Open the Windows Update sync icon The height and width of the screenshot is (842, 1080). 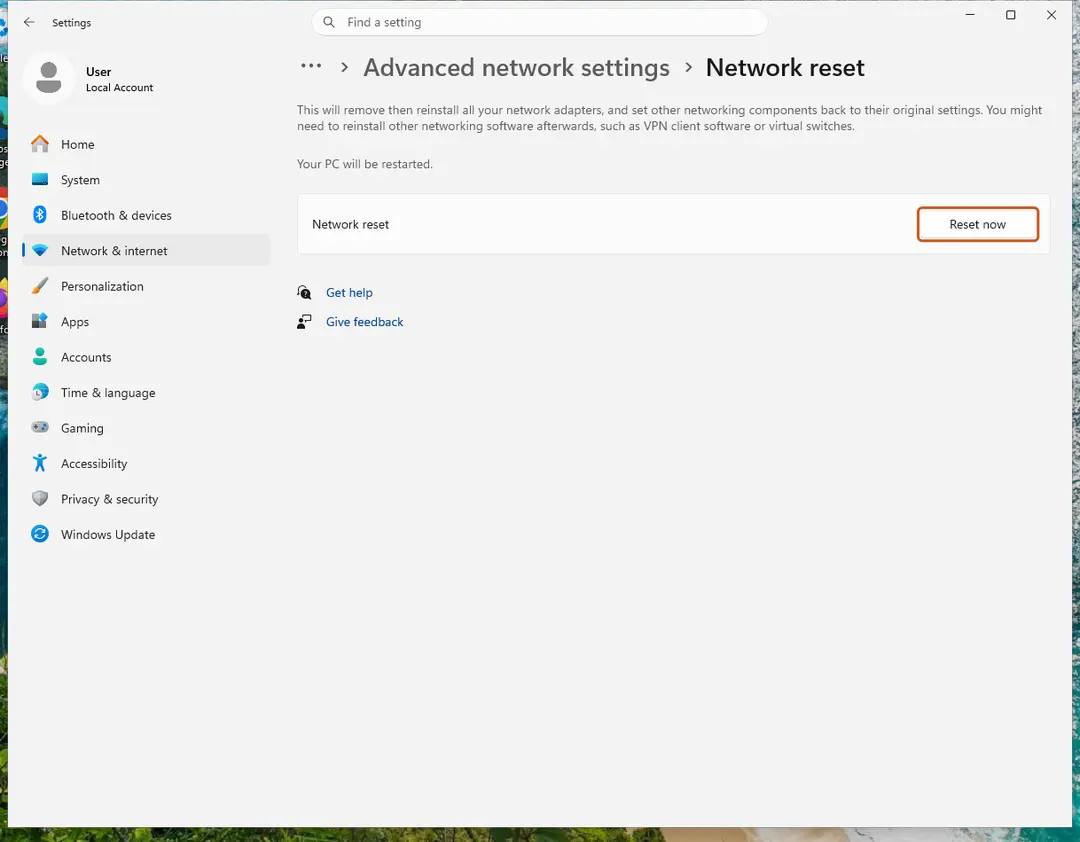(x=40, y=535)
